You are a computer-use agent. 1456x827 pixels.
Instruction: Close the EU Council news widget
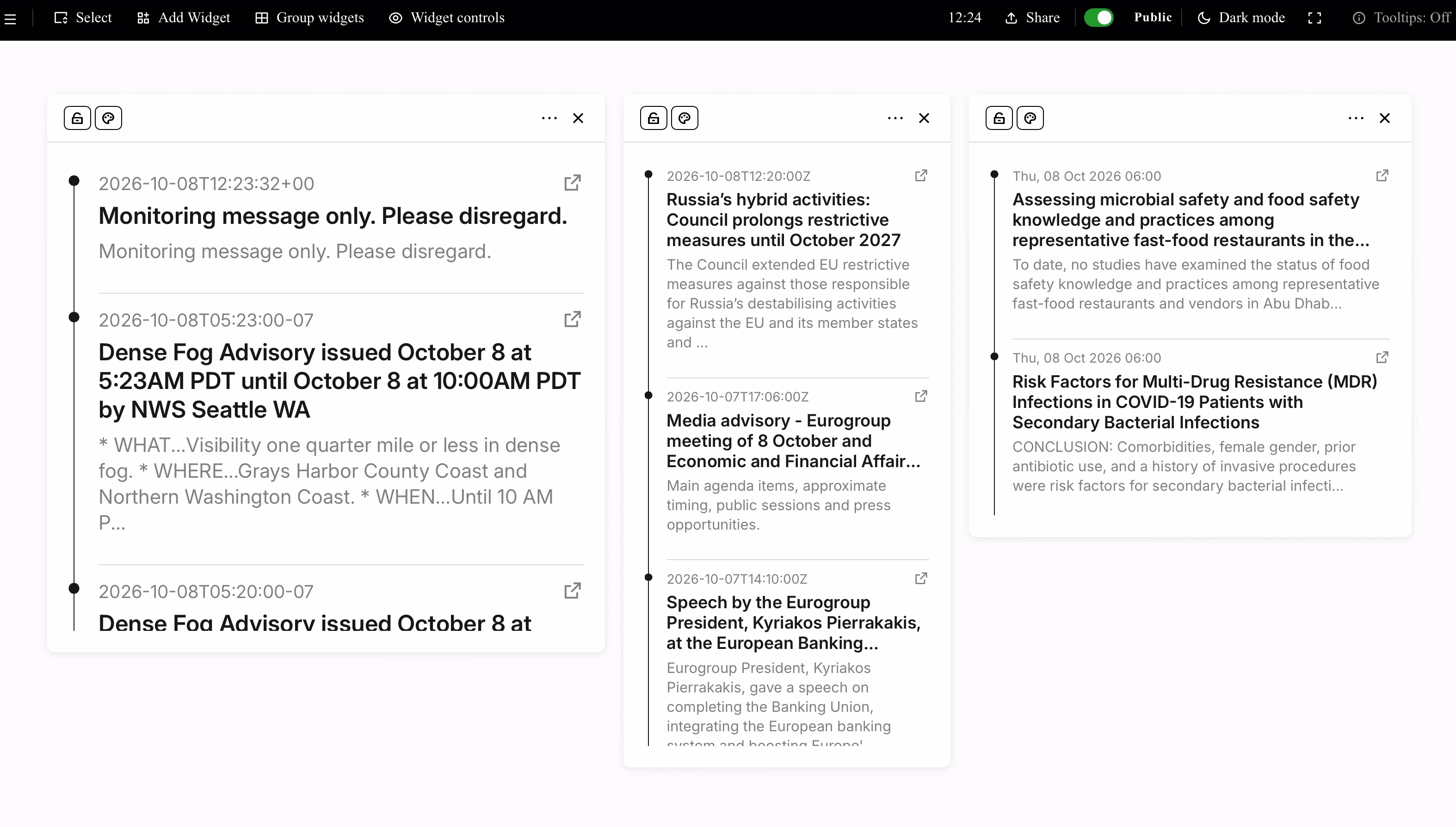(924, 118)
